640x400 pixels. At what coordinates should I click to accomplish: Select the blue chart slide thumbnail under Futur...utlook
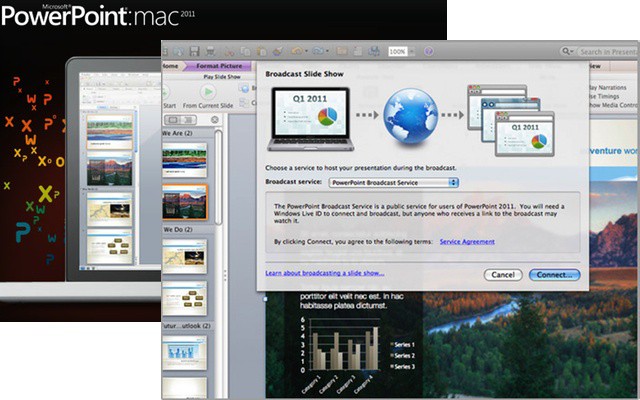[x=184, y=353]
